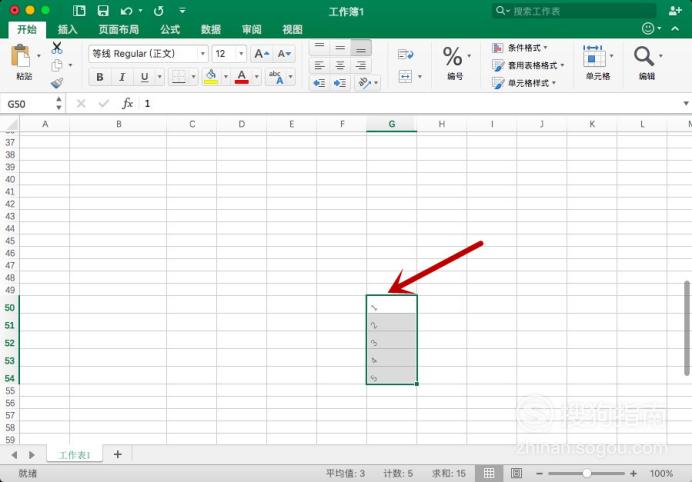Click the fx insert function button

coord(127,103)
